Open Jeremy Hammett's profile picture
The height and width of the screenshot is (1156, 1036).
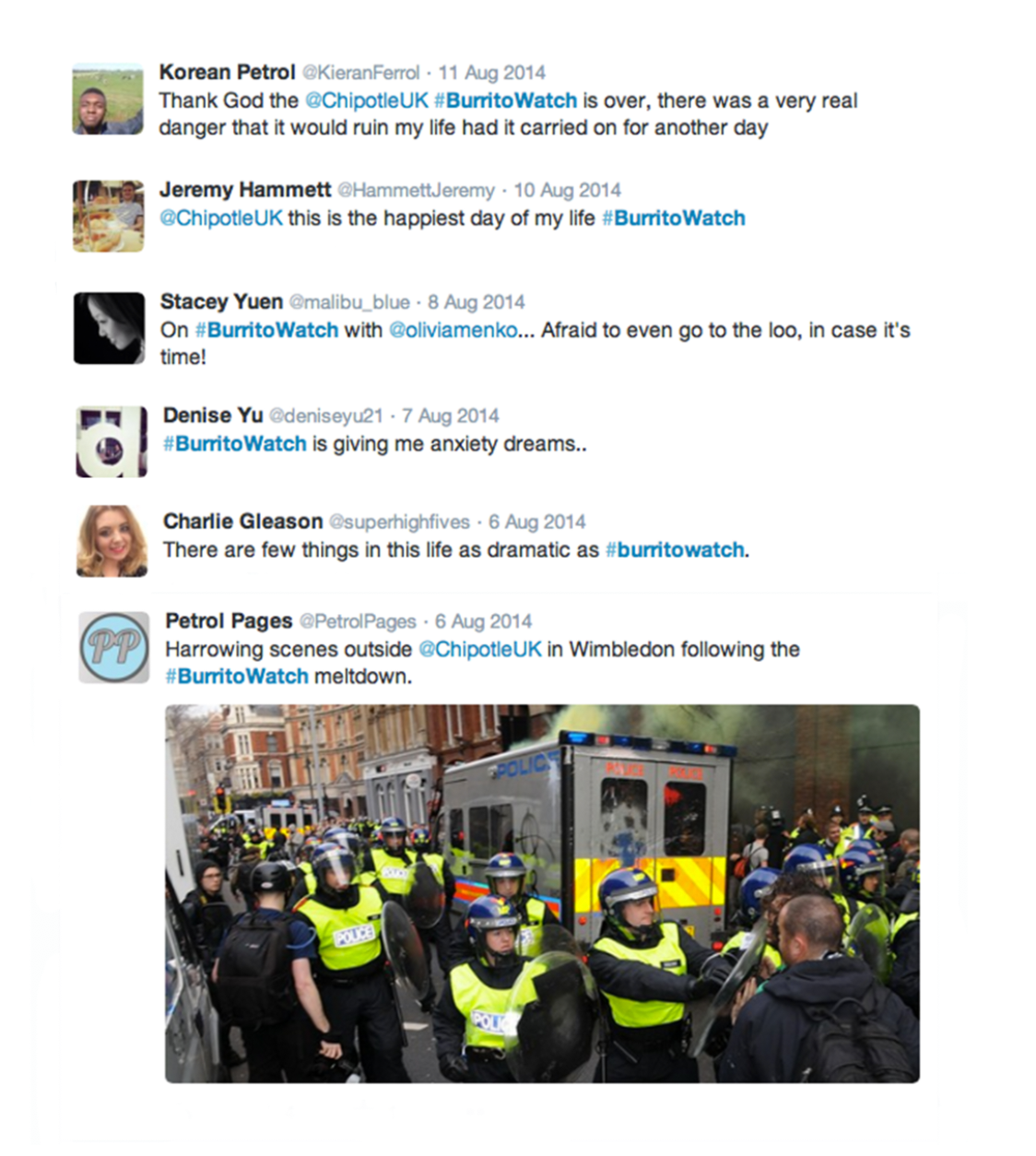[108, 216]
